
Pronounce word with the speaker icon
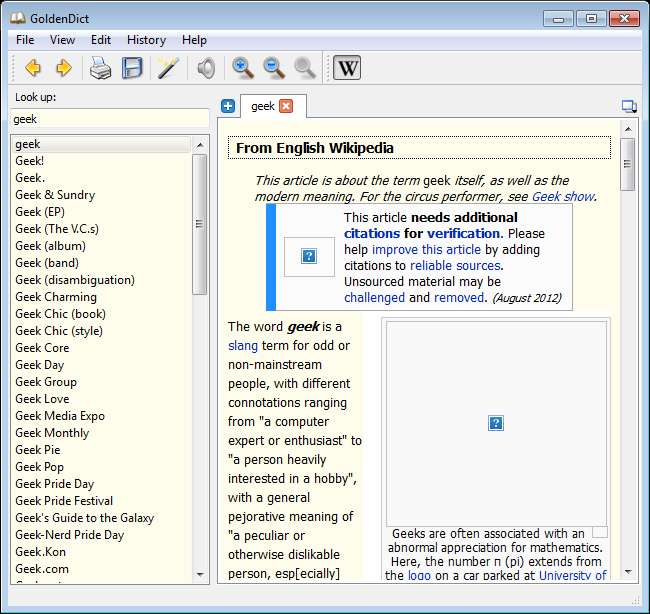tap(205, 68)
